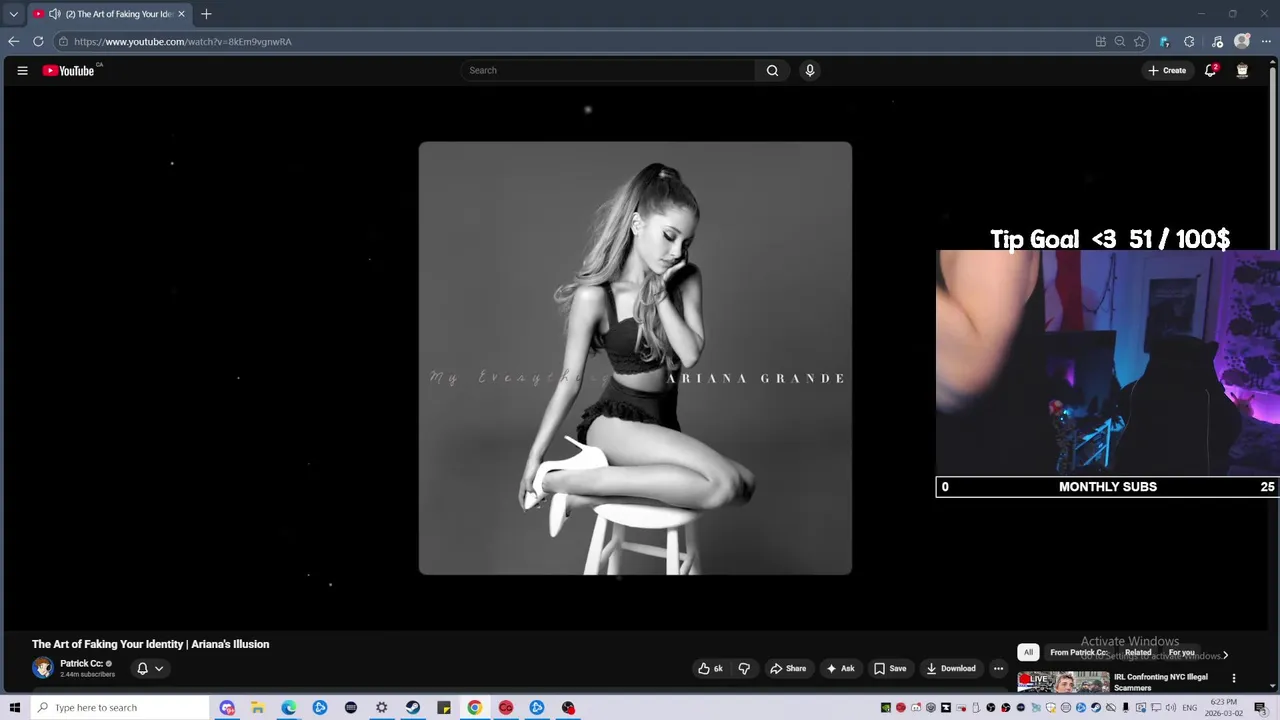
Task: Open volume speaker in system tray
Action: point(1171,708)
